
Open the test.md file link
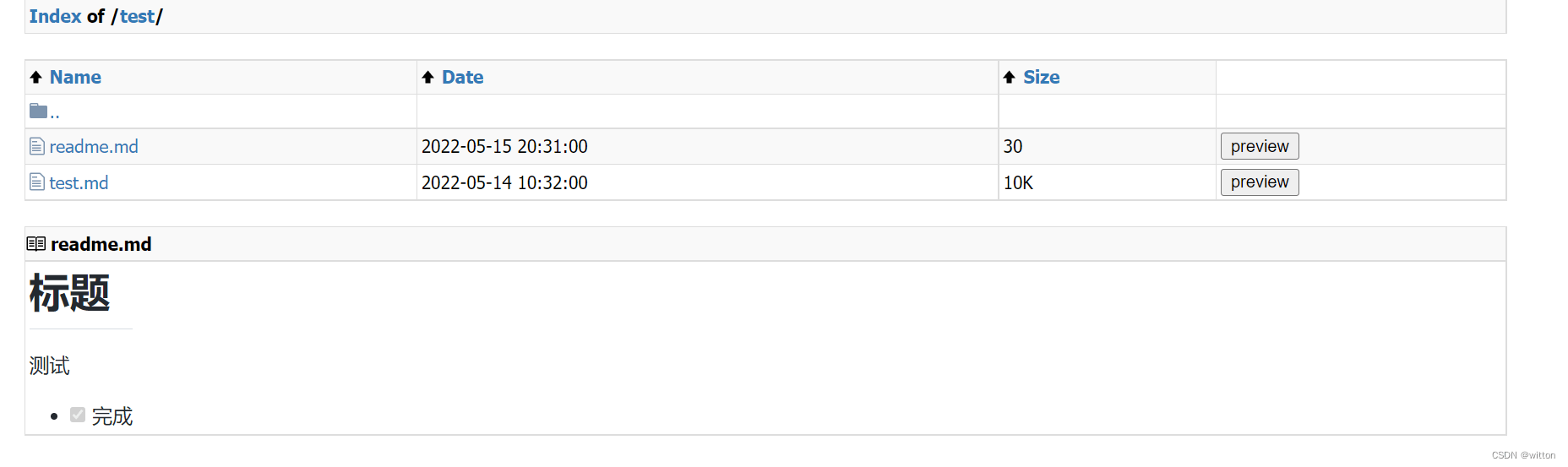click(x=79, y=182)
